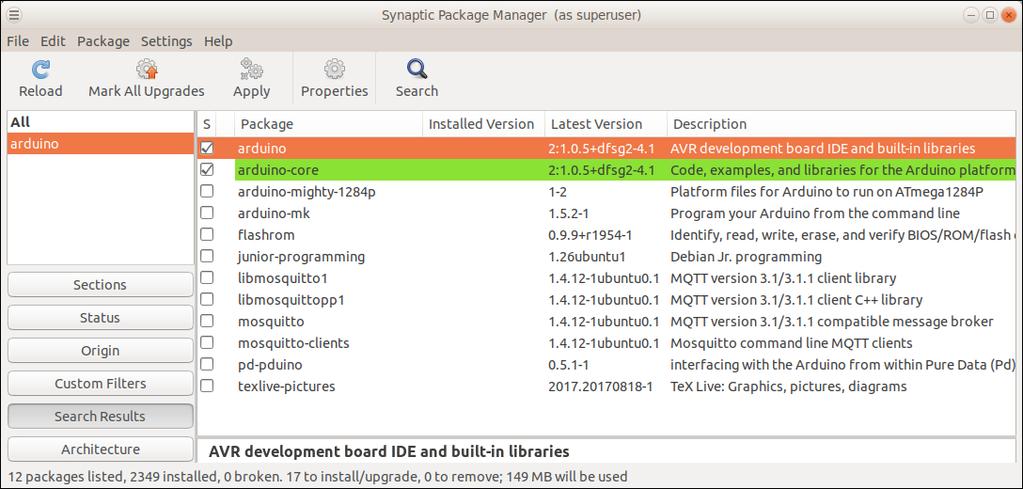Click the bold description heading in details pane

tap(389, 451)
